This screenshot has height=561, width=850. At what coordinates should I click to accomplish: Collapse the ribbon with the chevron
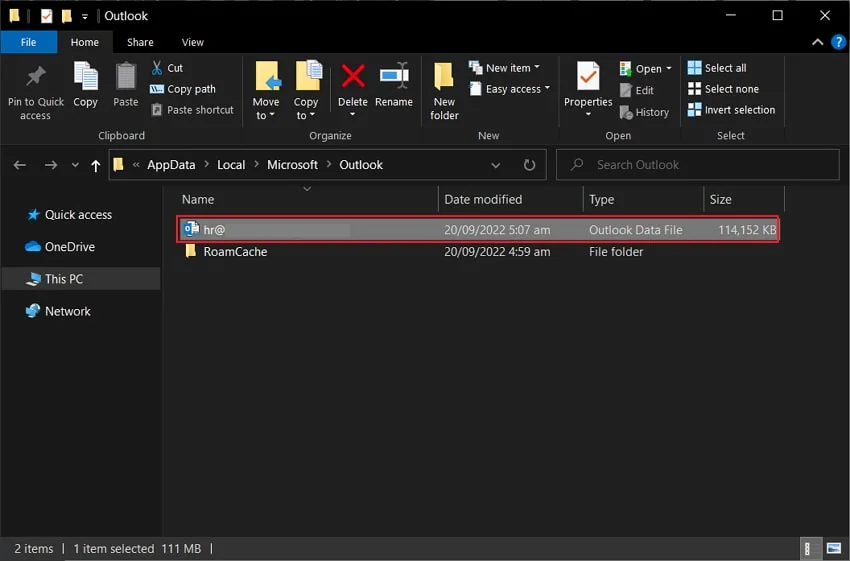pos(817,42)
